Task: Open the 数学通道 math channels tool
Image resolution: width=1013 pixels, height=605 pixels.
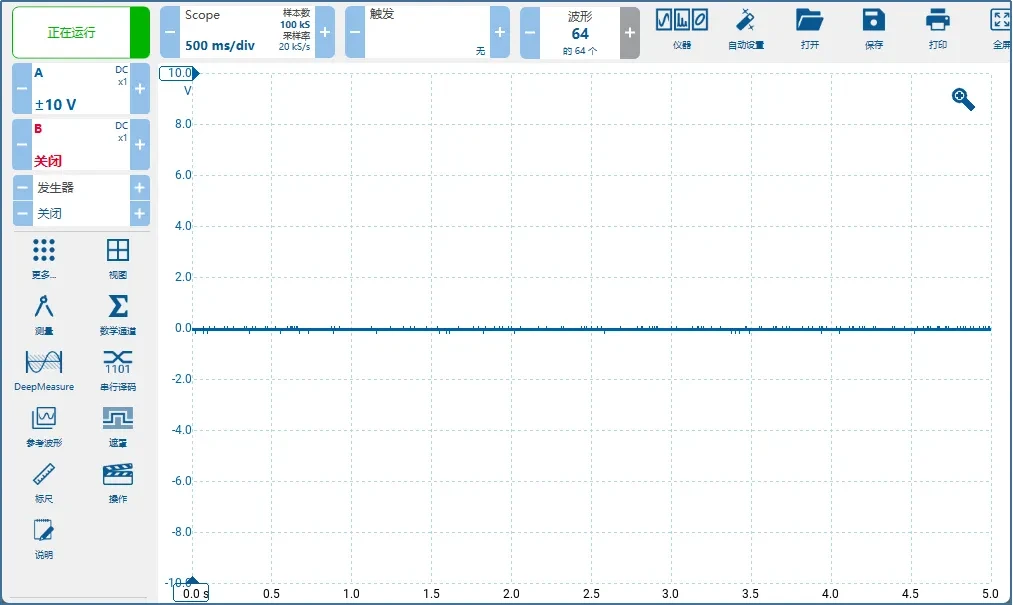Action: [x=117, y=313]
